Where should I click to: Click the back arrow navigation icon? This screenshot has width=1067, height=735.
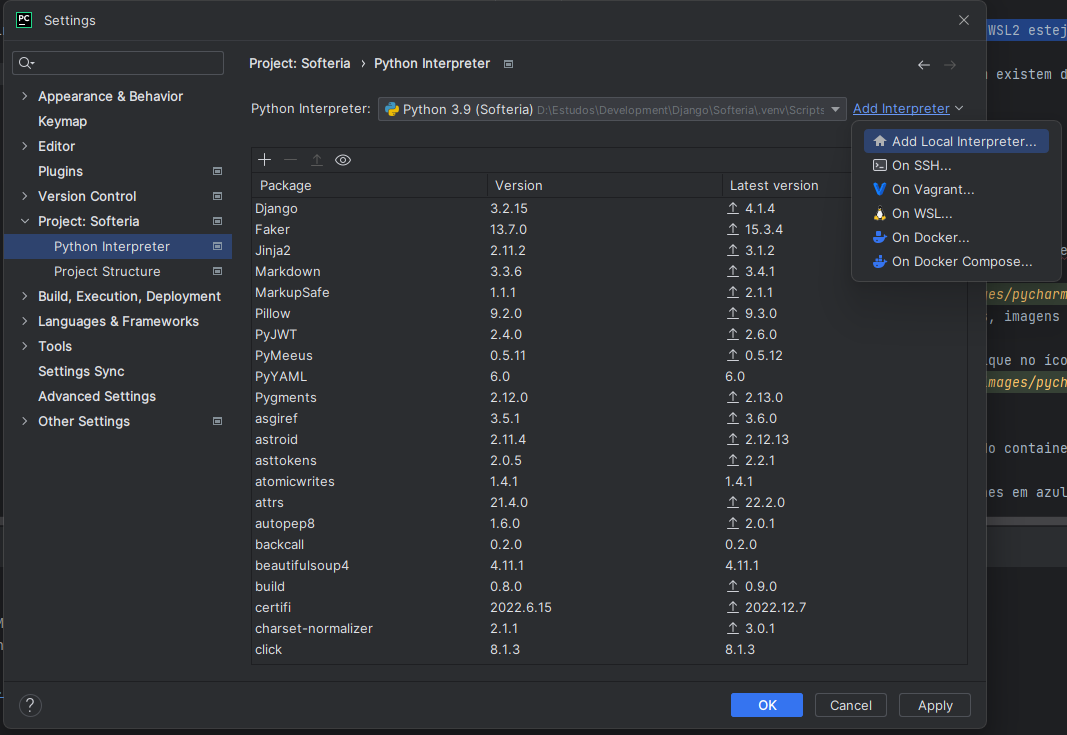point(924,65)
